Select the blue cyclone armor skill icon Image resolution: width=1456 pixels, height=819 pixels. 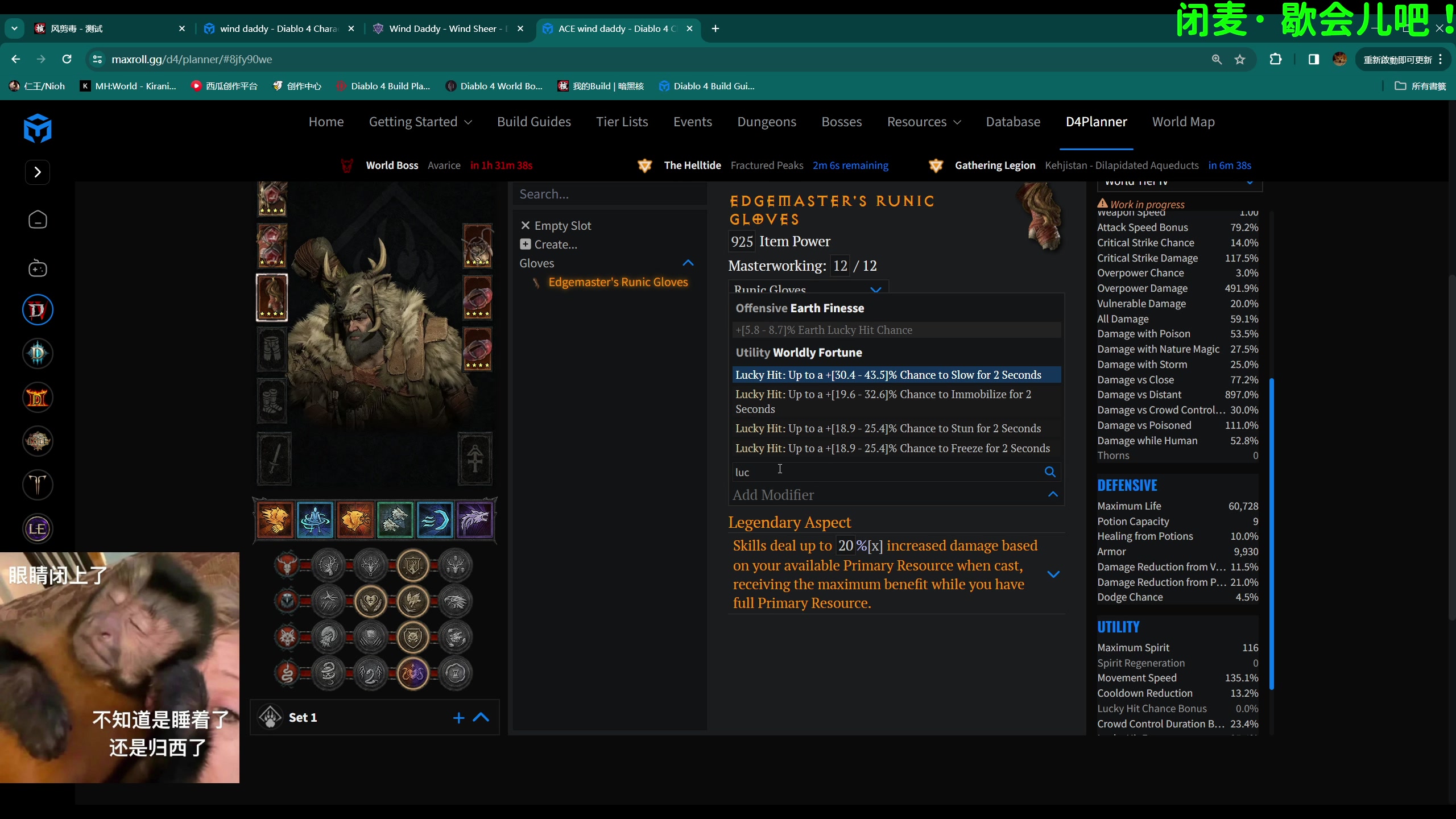pos(315,520)
